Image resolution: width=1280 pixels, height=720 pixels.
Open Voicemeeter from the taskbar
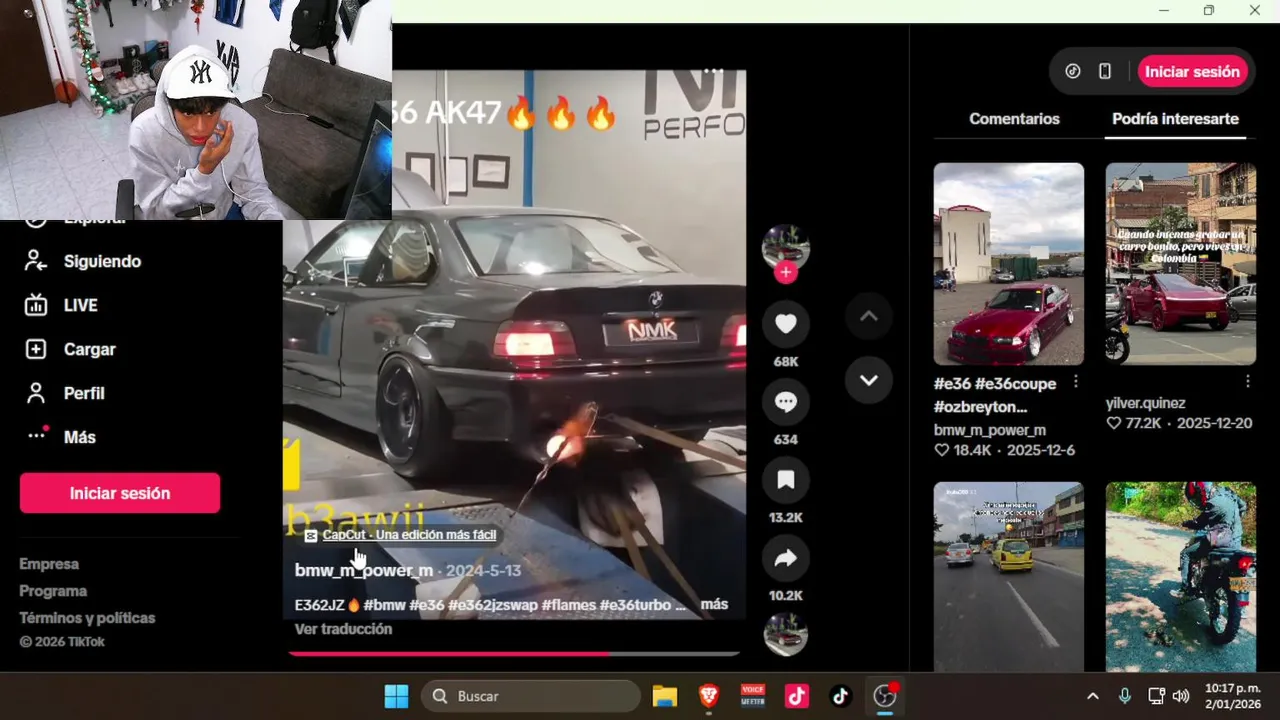coord(753,696)
